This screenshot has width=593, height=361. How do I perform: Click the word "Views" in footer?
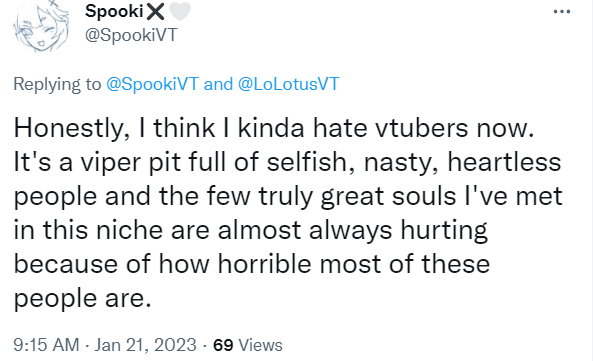click(261, 345)
